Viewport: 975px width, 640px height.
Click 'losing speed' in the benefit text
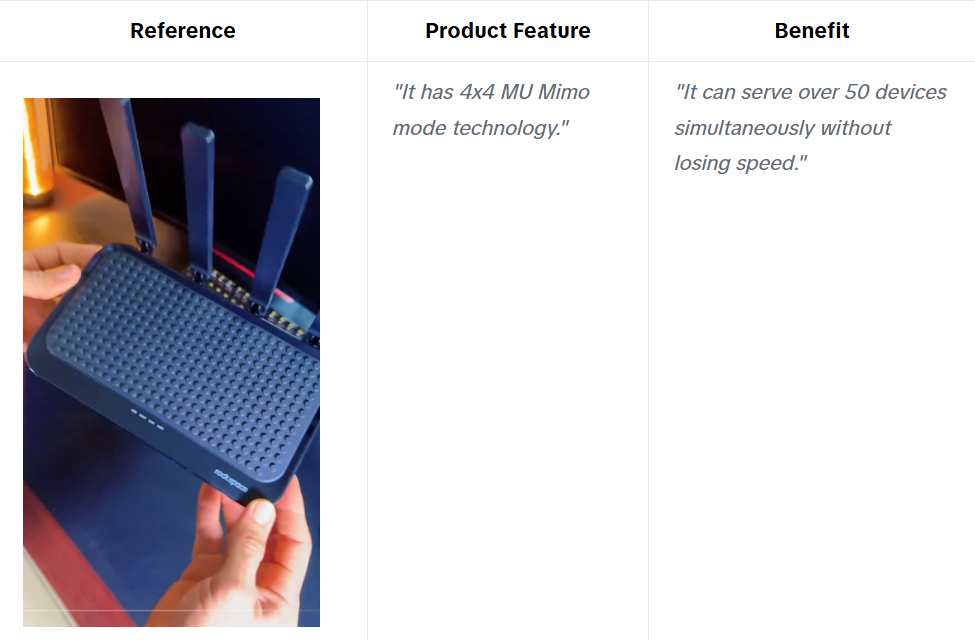tap(740, 163)
